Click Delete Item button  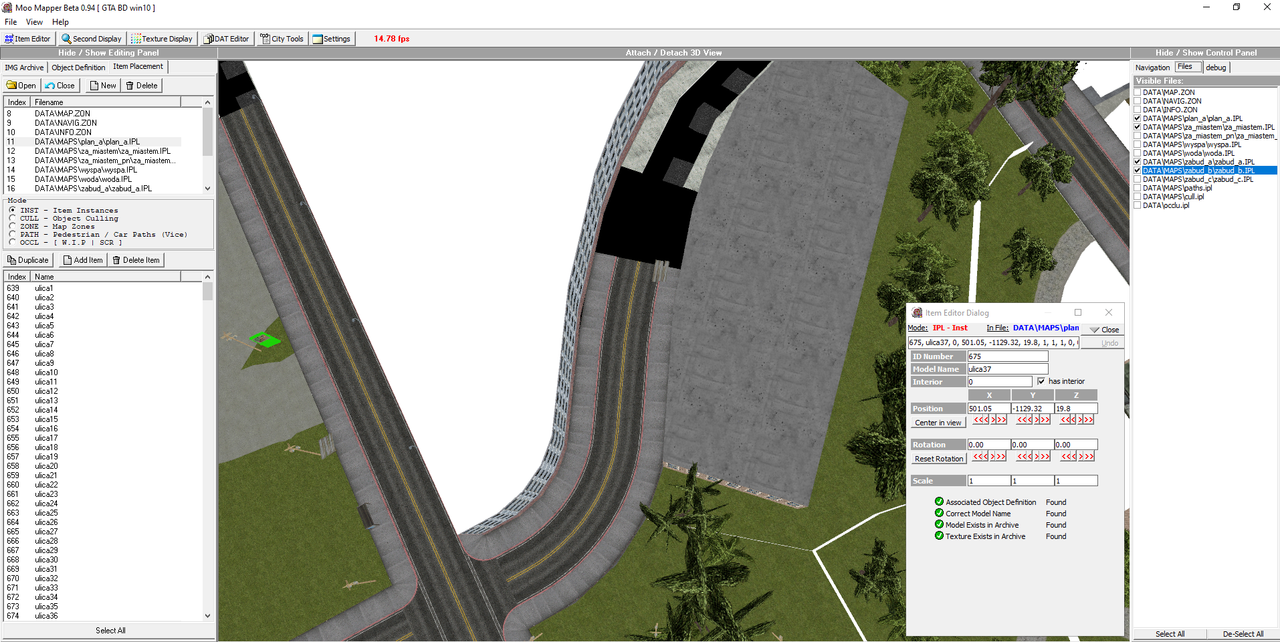[x=136, y=260]
